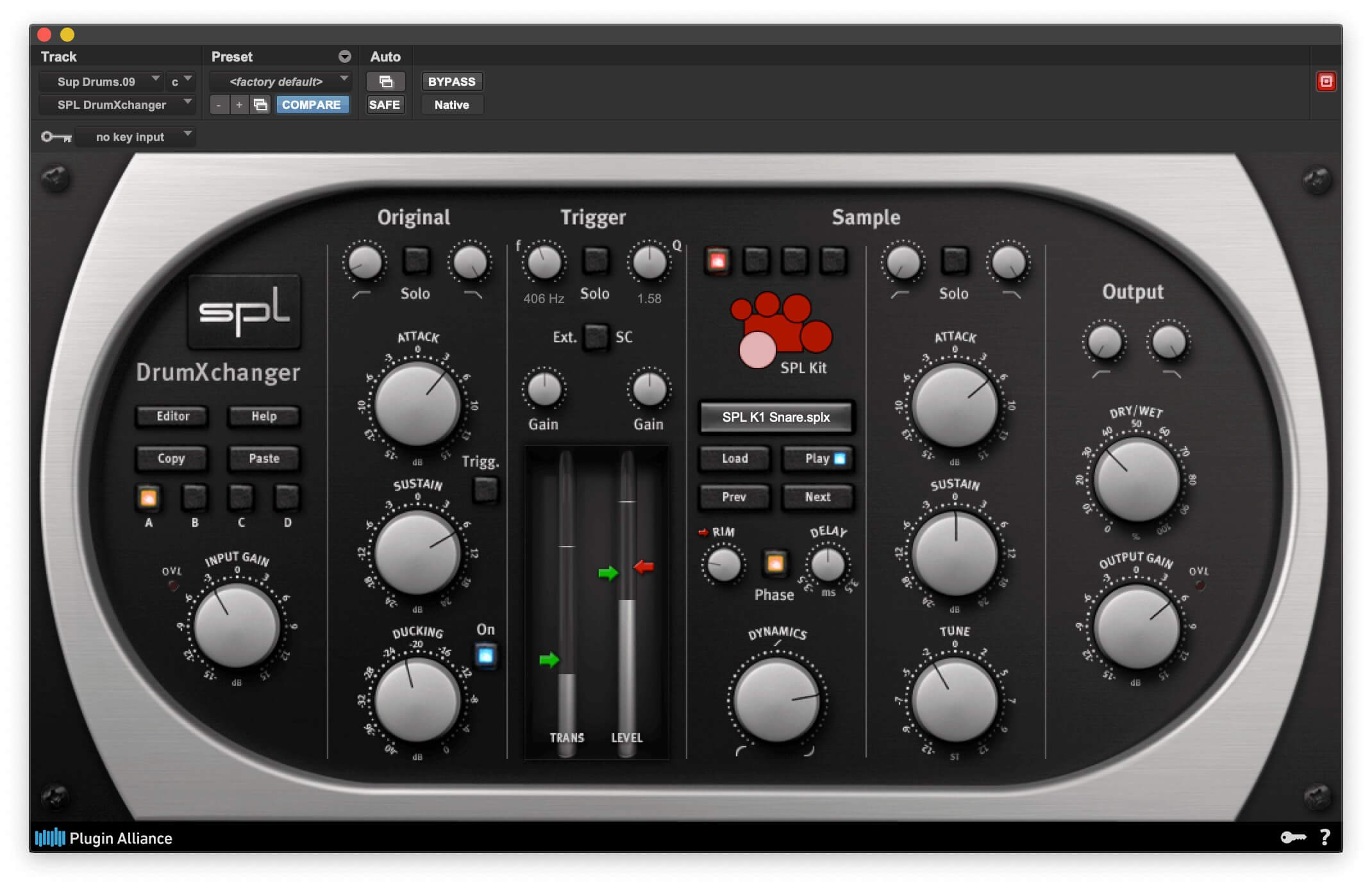The height and width of the screenshot is (887, 1372).
Task: Click the Help button
Action: click(x=264, y=417)
